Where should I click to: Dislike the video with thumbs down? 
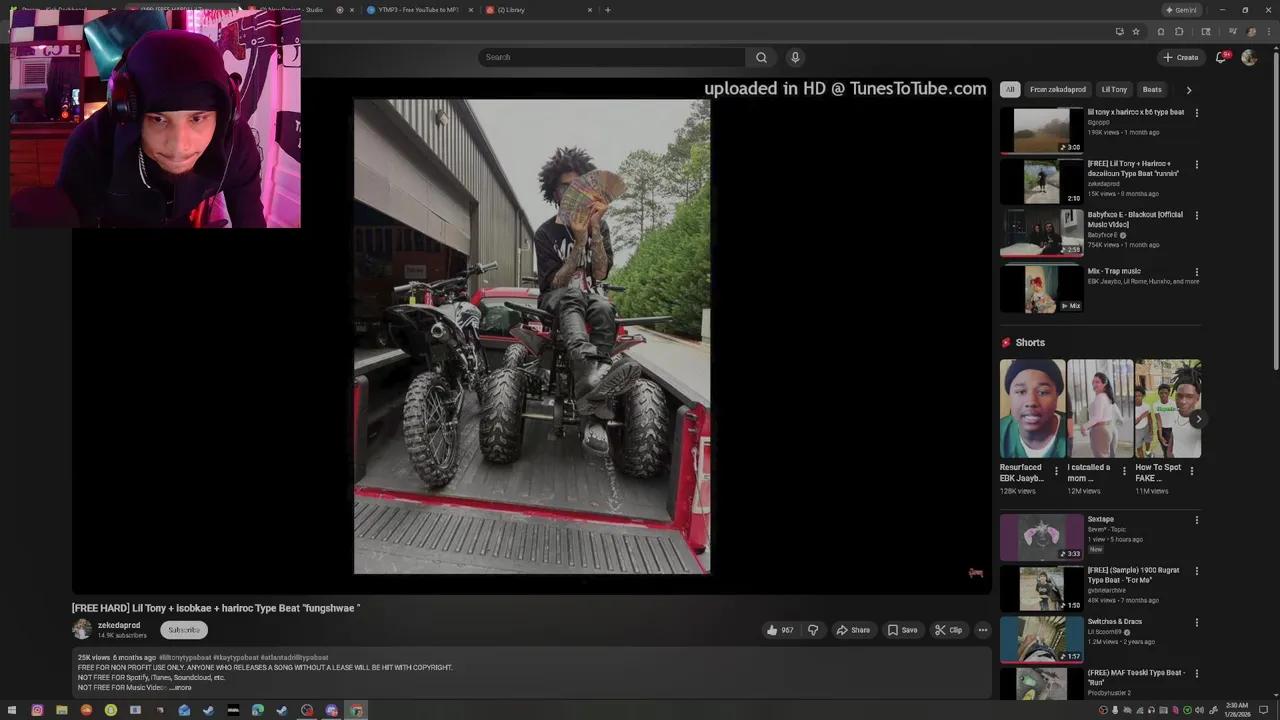813,630
